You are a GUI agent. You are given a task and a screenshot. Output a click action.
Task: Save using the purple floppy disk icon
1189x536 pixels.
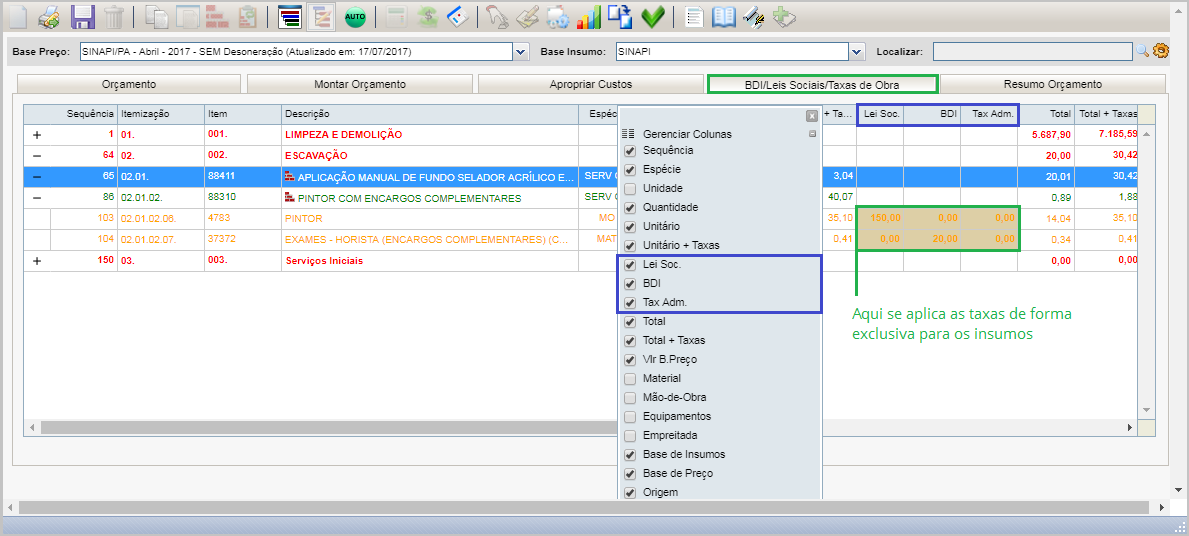tap(82, 17)
